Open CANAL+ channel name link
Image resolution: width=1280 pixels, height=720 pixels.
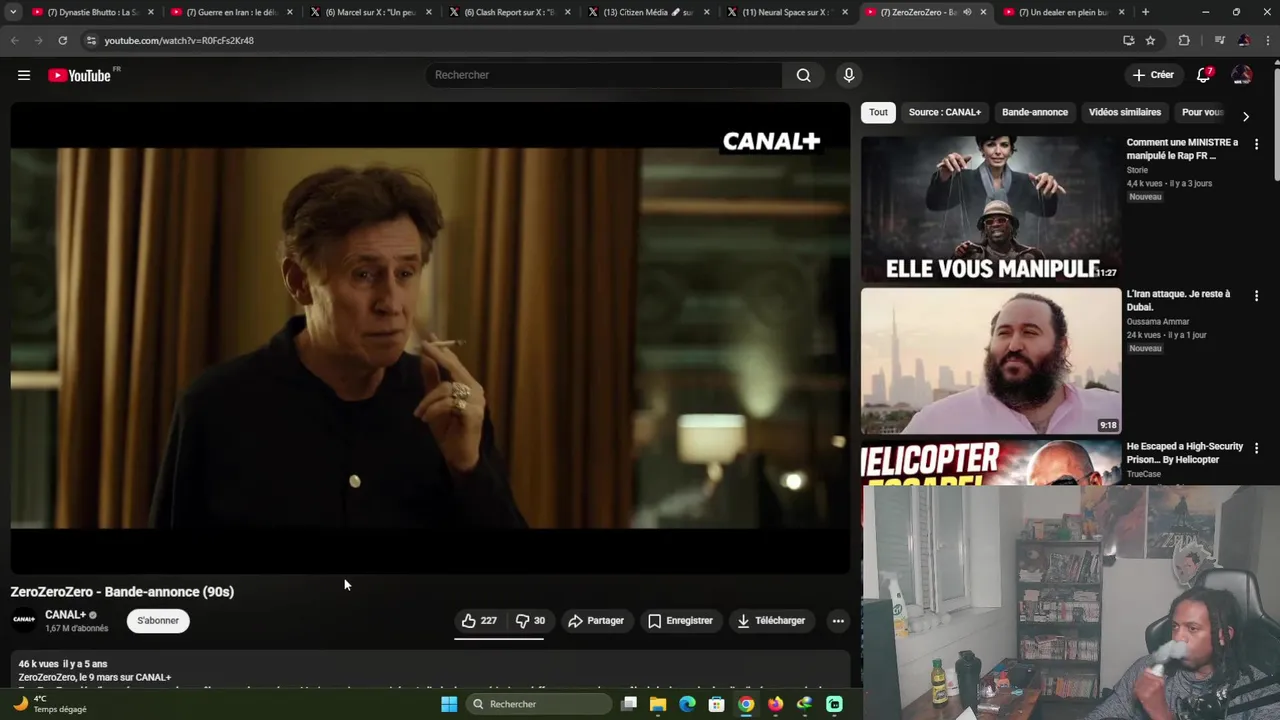pyautogui.click(x=65, y=615)
